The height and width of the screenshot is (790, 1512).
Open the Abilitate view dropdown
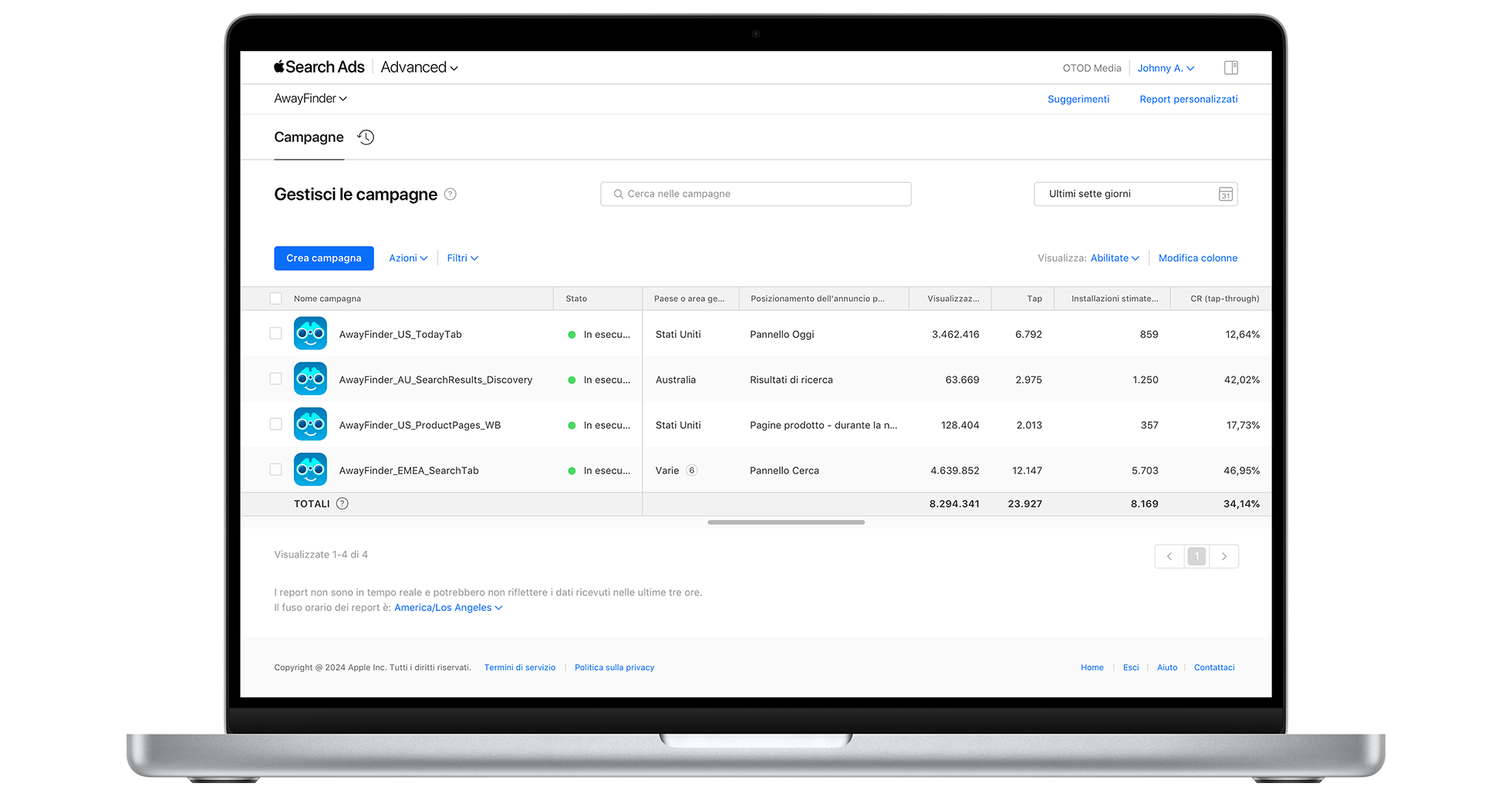tap(1115, 258)
